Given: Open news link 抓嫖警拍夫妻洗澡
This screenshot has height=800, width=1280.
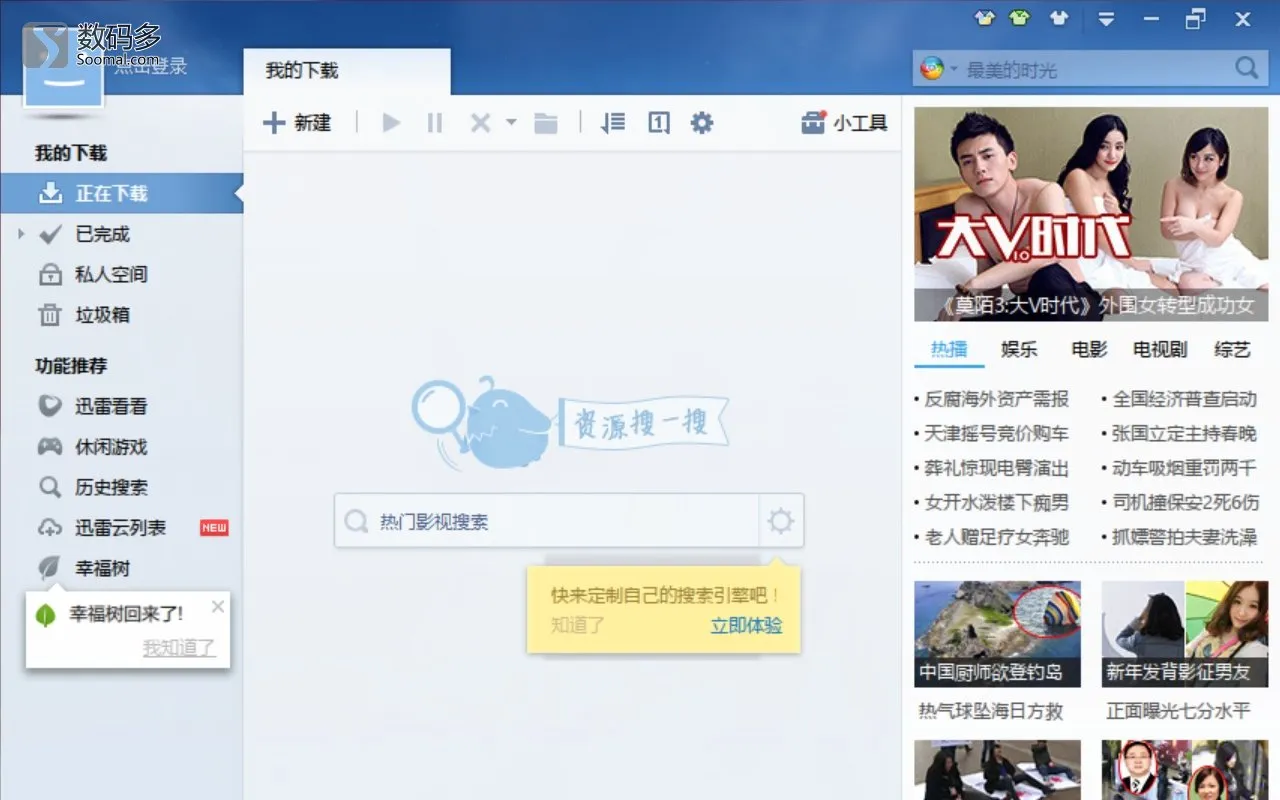Looking at the screenshot, I should tap(1184, 537).
